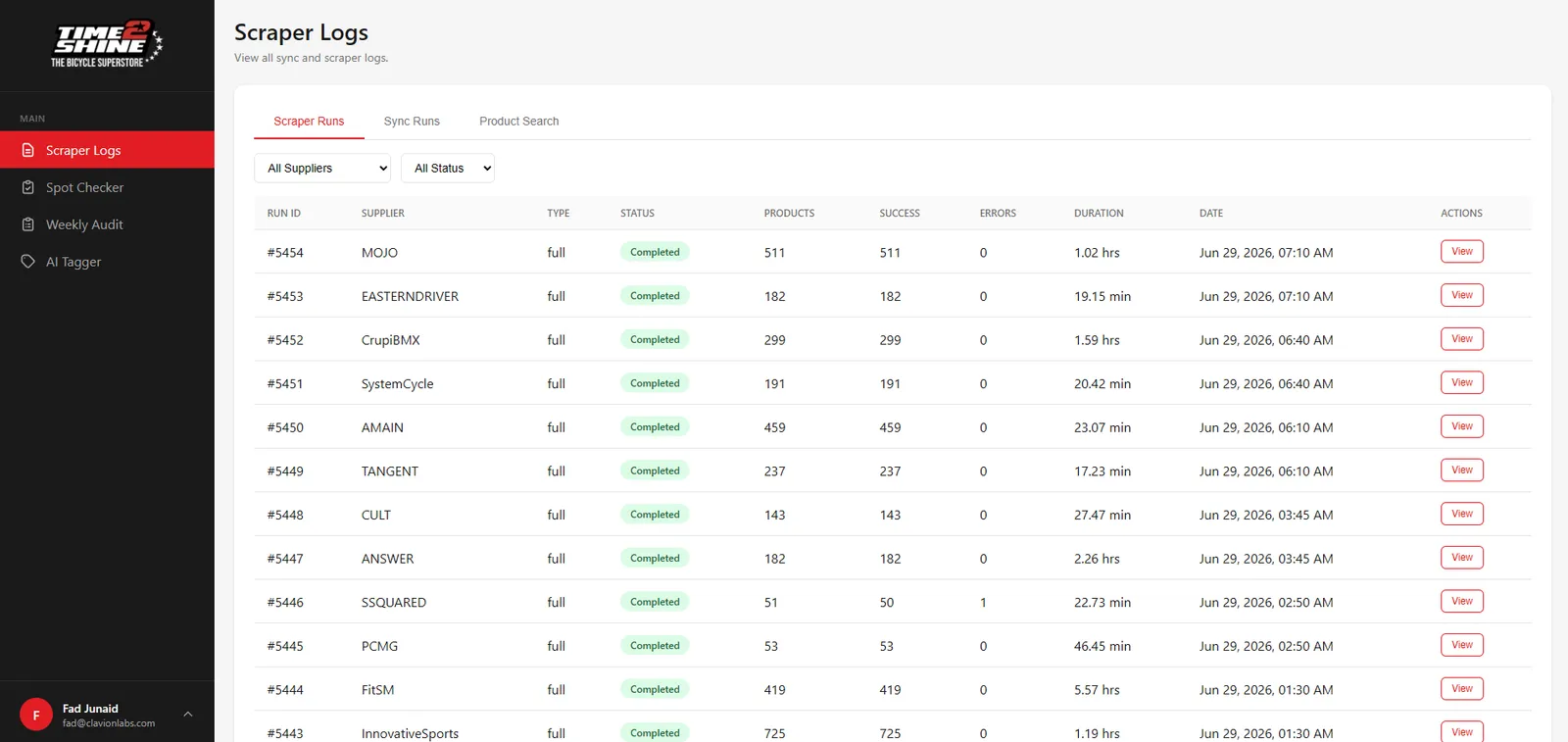1568x742 pixels.
Task: Click the 46.45 min duration for PCMG
Action: (x=1102, y=646)
